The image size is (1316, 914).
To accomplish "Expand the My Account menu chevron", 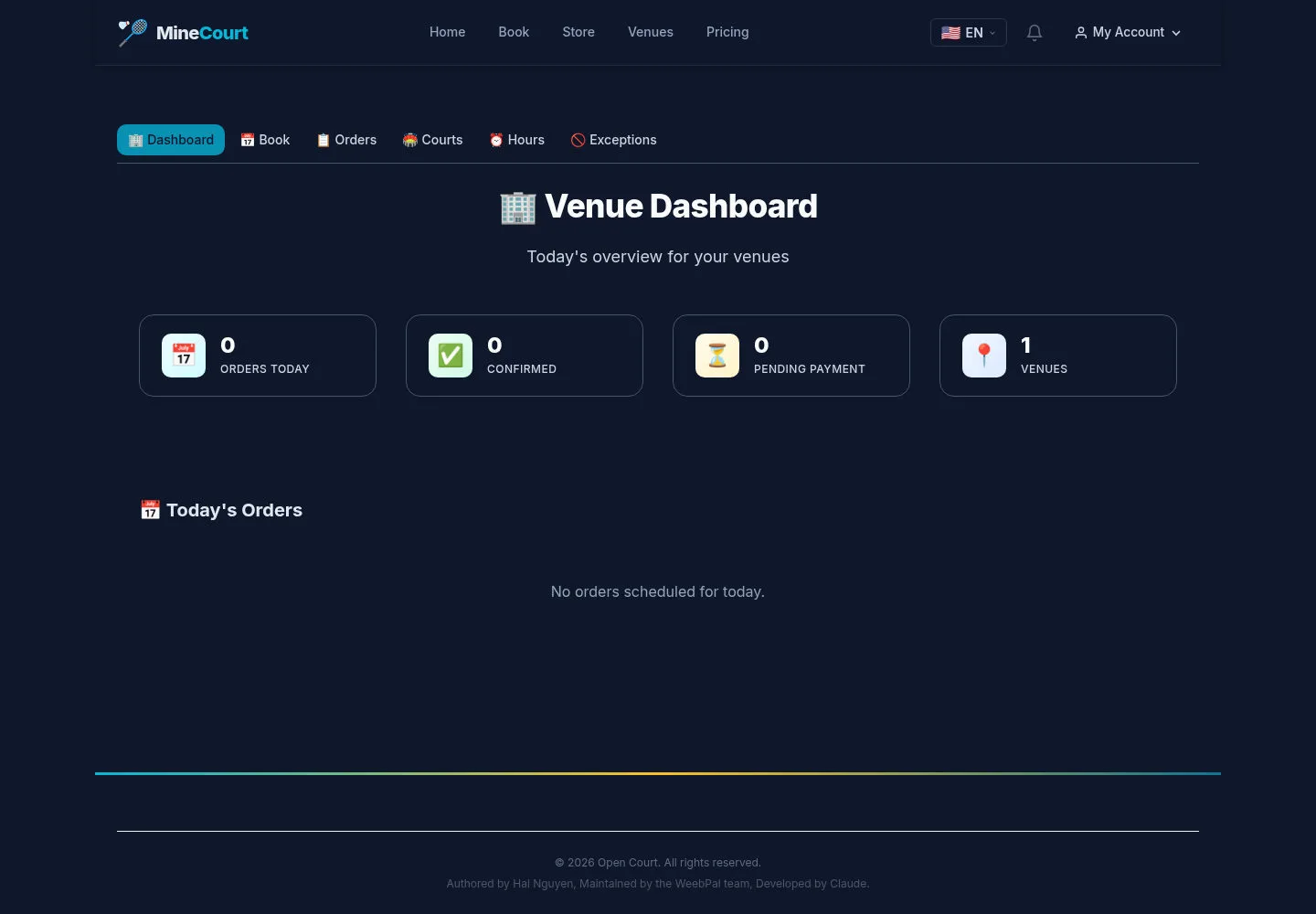I will click(x=1176, y=33).
